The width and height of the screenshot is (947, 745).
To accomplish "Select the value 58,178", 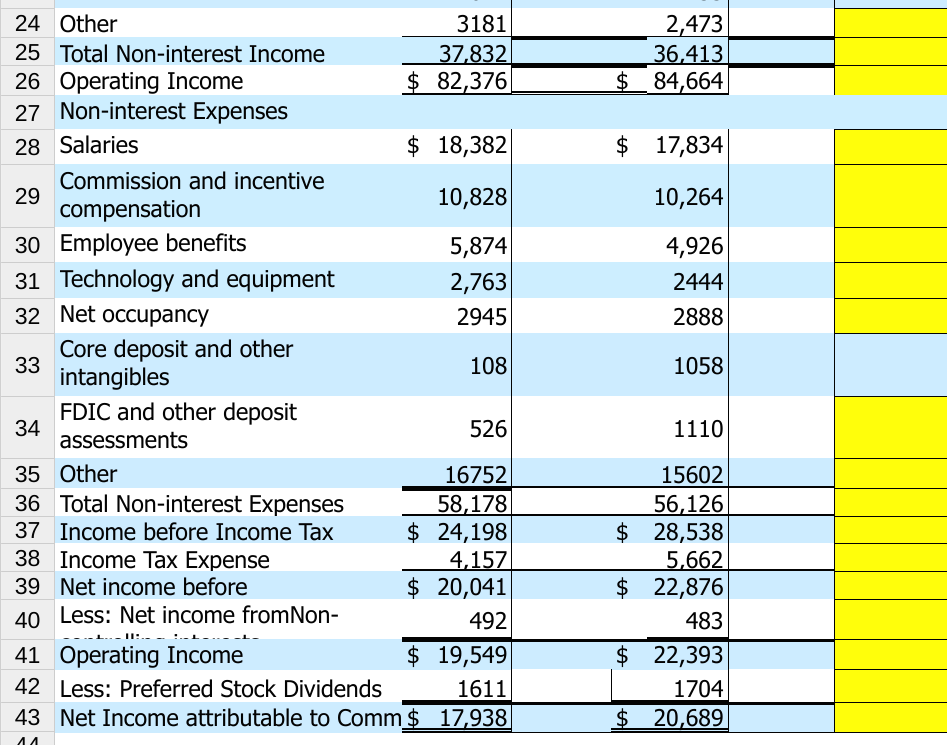I will [x=472, y=504].
